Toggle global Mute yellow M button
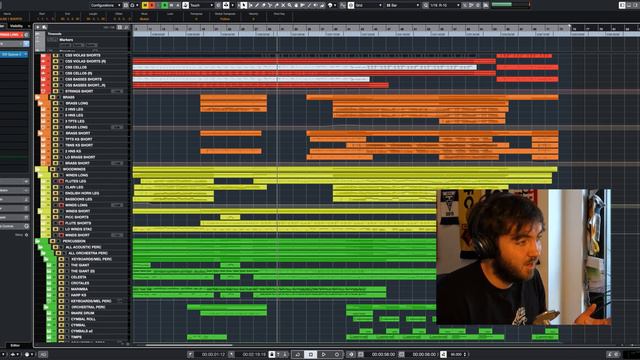The width and height of the screenshot is (640, 360). 145,5
